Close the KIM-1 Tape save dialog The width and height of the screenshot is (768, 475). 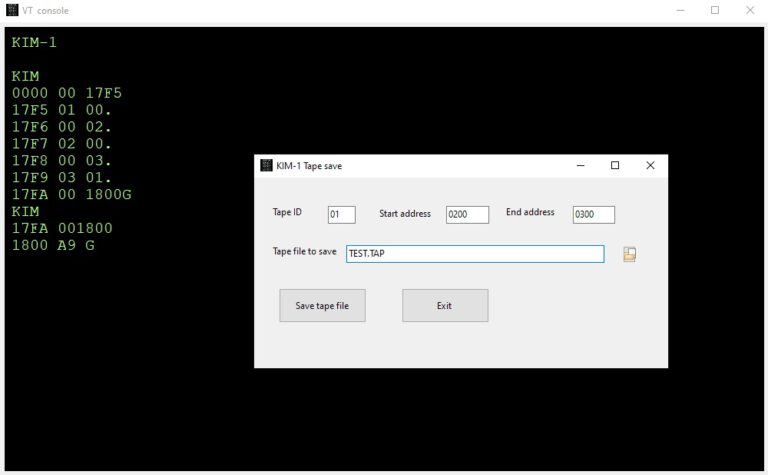tap(650, 165)
